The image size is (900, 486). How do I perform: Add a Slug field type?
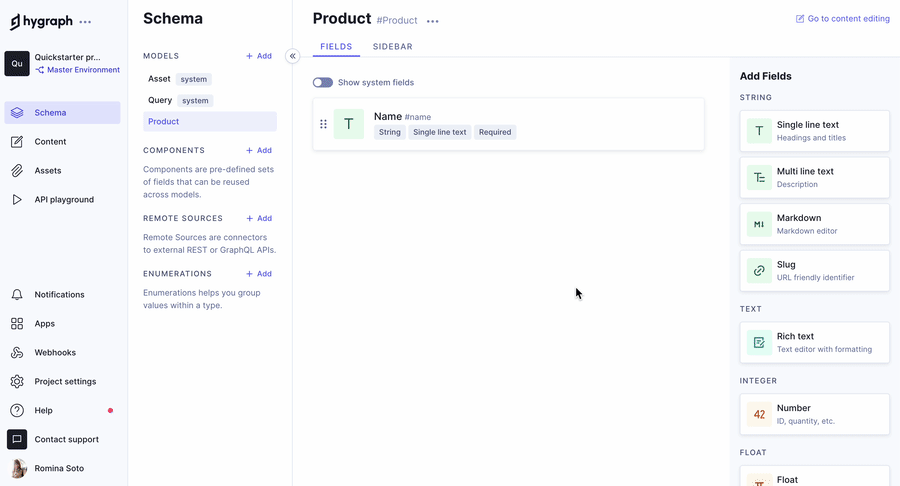click(x=814, y=270)
